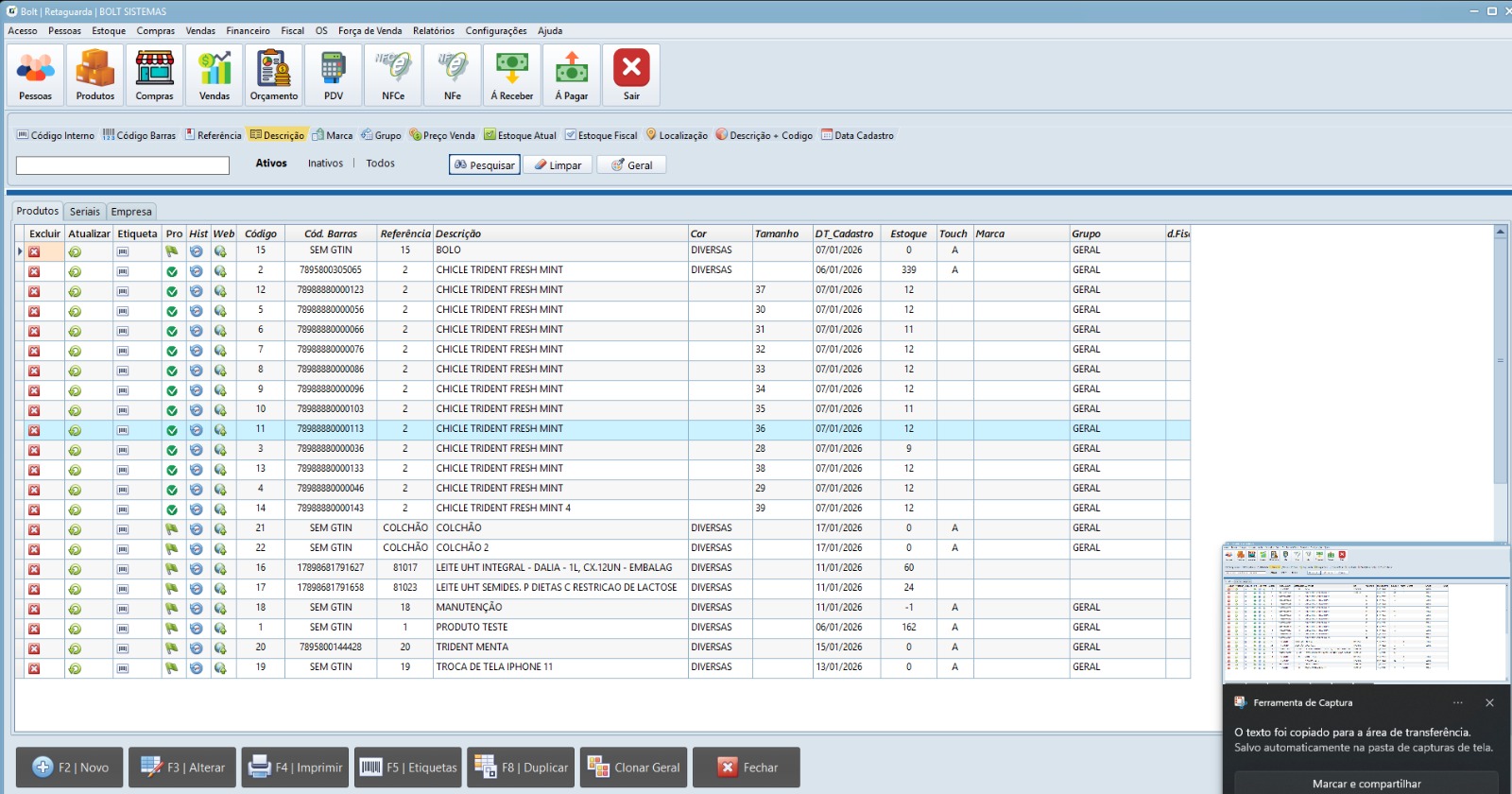1512x794 pixels.
Task: Open notification options ellipsis
Action: point(1458,702)
